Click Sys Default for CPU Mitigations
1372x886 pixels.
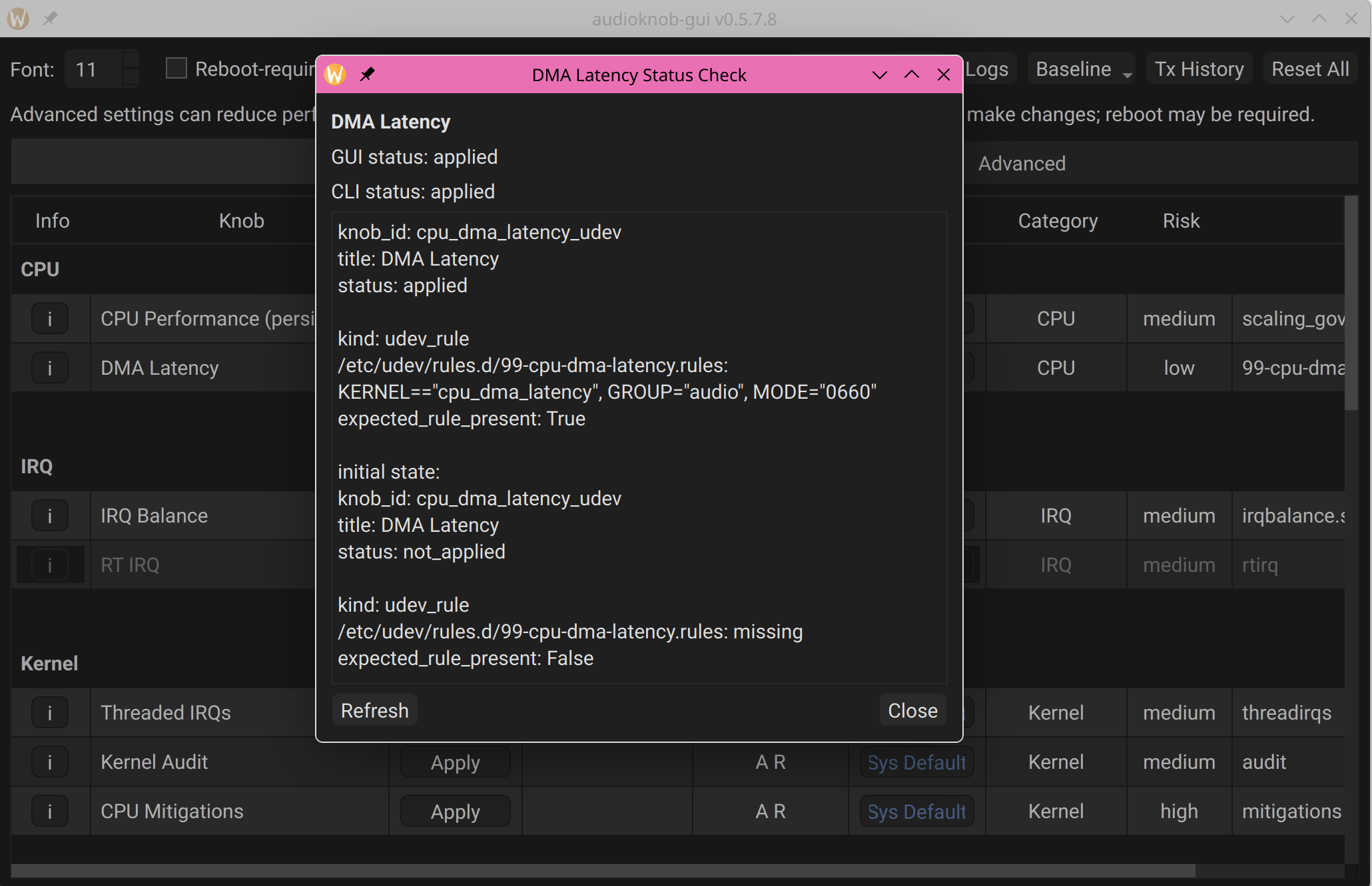coord(916,811)
